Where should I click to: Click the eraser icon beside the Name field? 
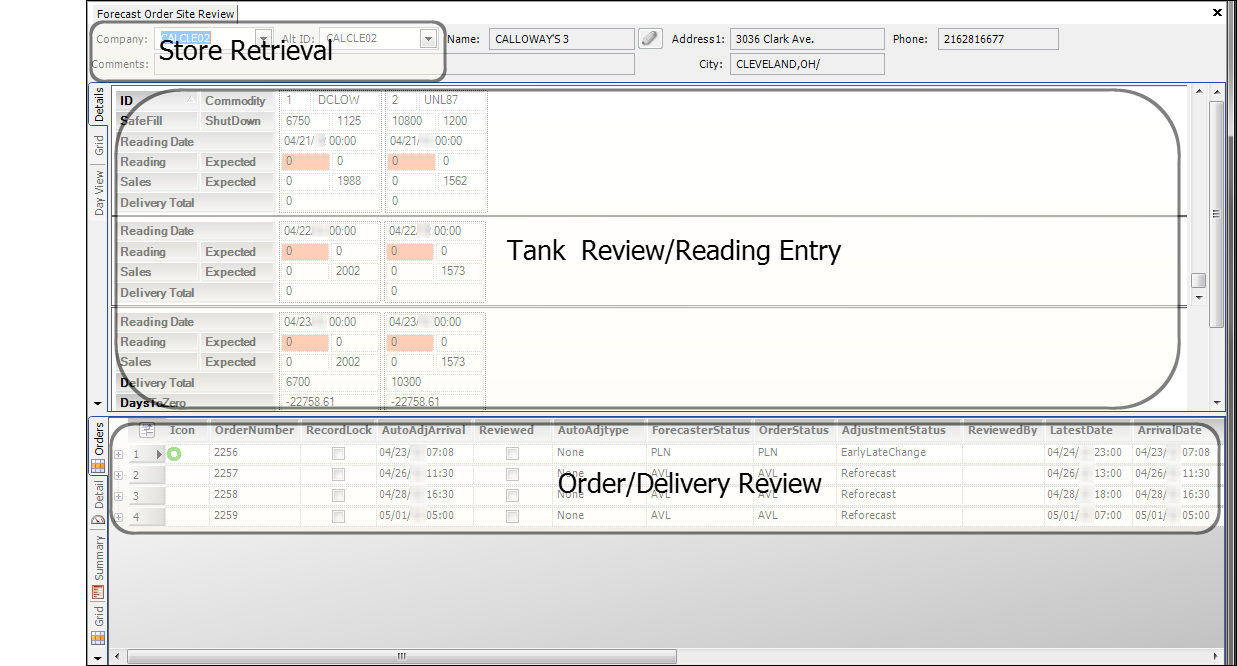click(x=650, y=39)
